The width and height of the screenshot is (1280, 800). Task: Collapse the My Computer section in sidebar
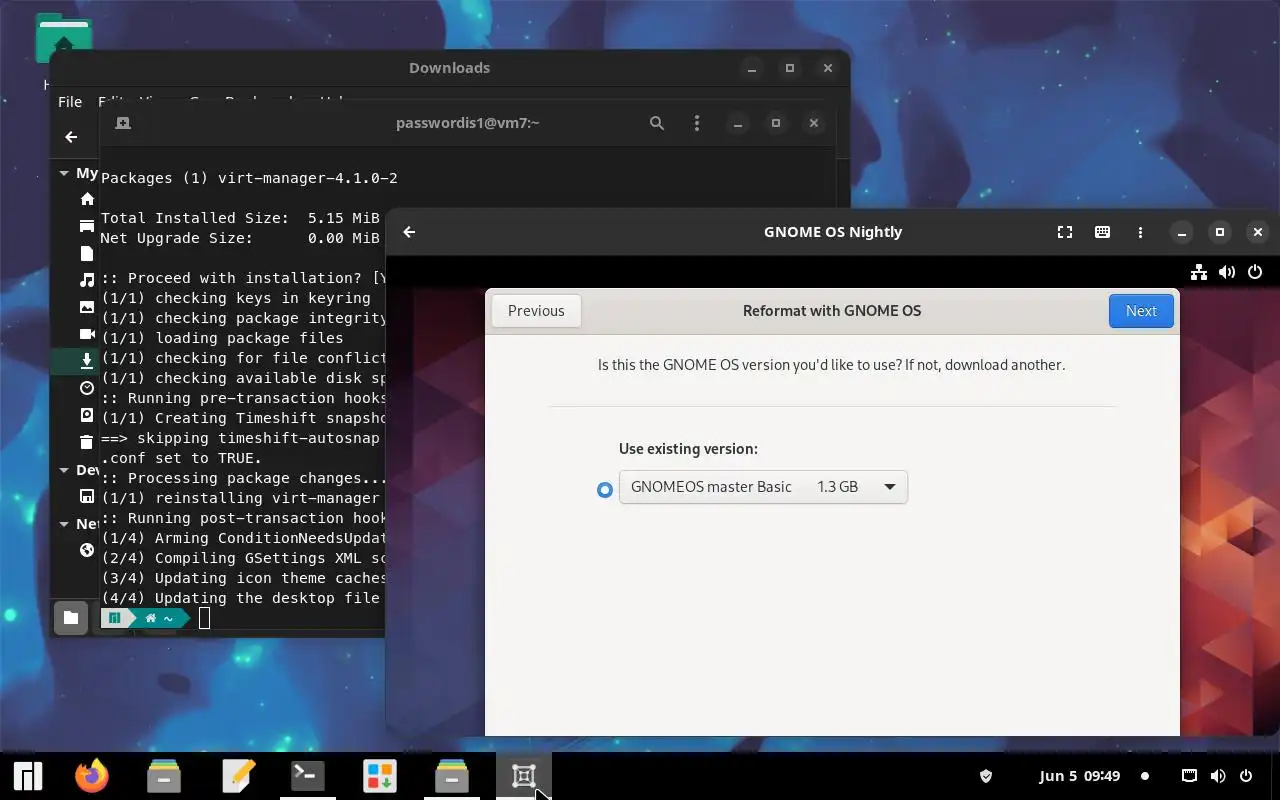pyautogui.click(x=65, y=173)
